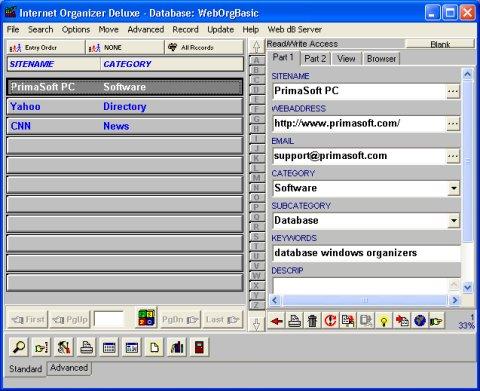Click the record panel horizontal scrollbar

pos(365,300)
